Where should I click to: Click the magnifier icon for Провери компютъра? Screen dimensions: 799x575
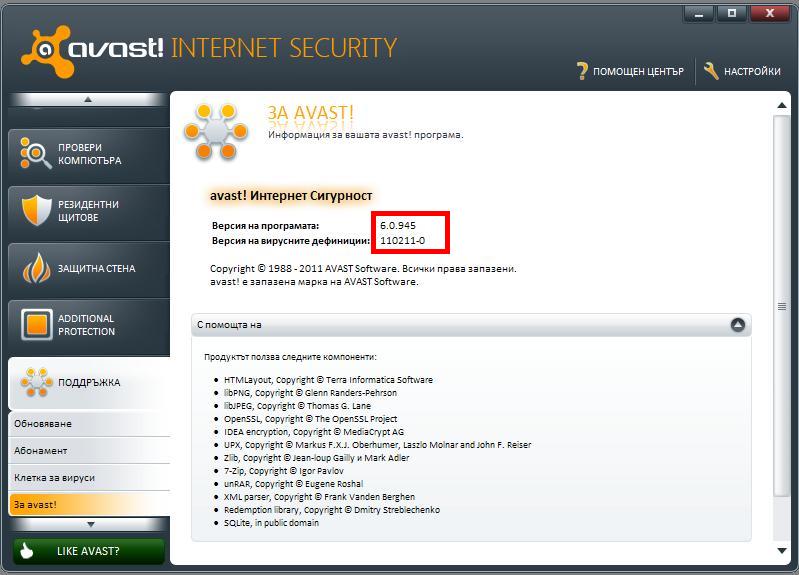tap(35, 153)
